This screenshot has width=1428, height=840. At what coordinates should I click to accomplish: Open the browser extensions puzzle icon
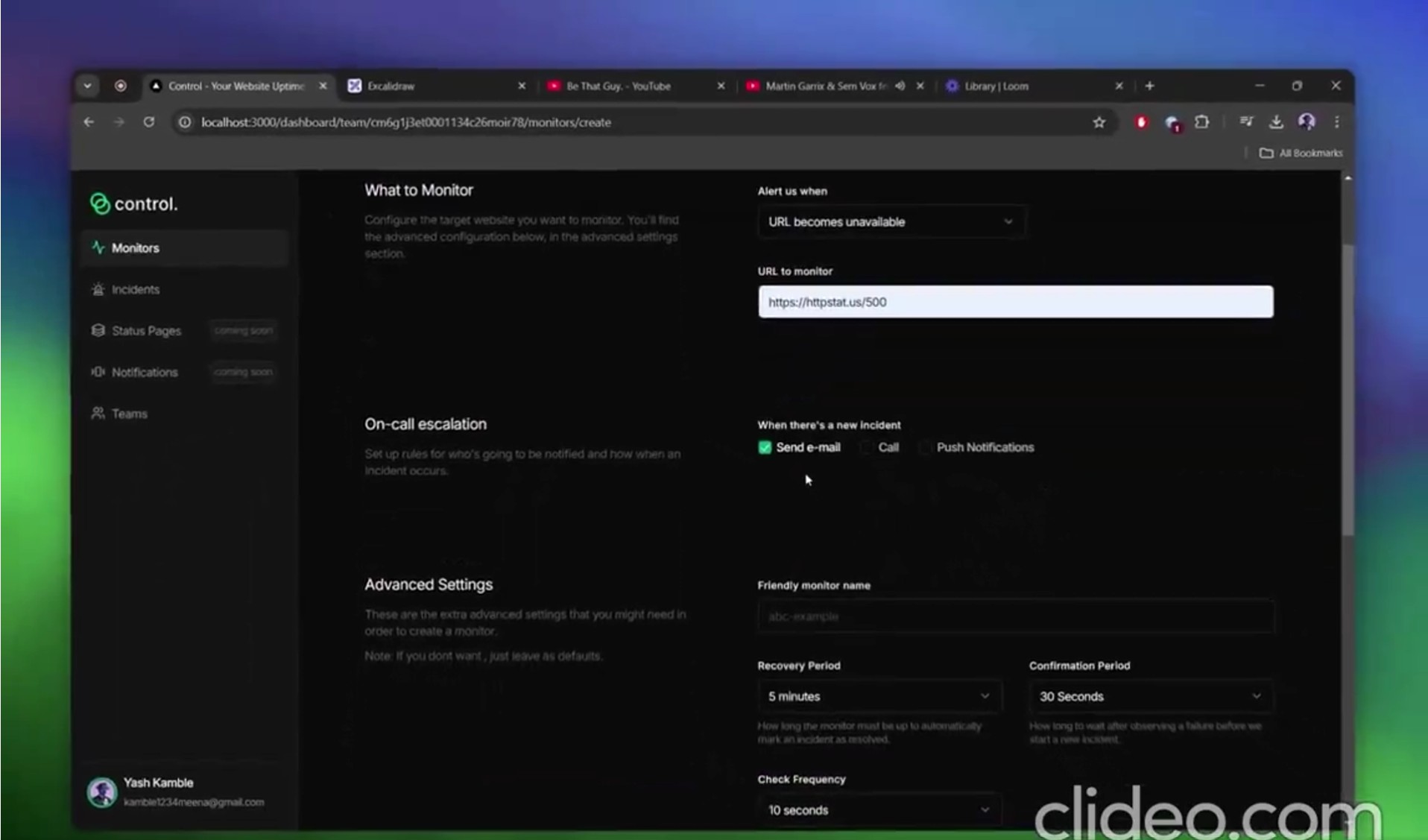tap(1201, 122)
